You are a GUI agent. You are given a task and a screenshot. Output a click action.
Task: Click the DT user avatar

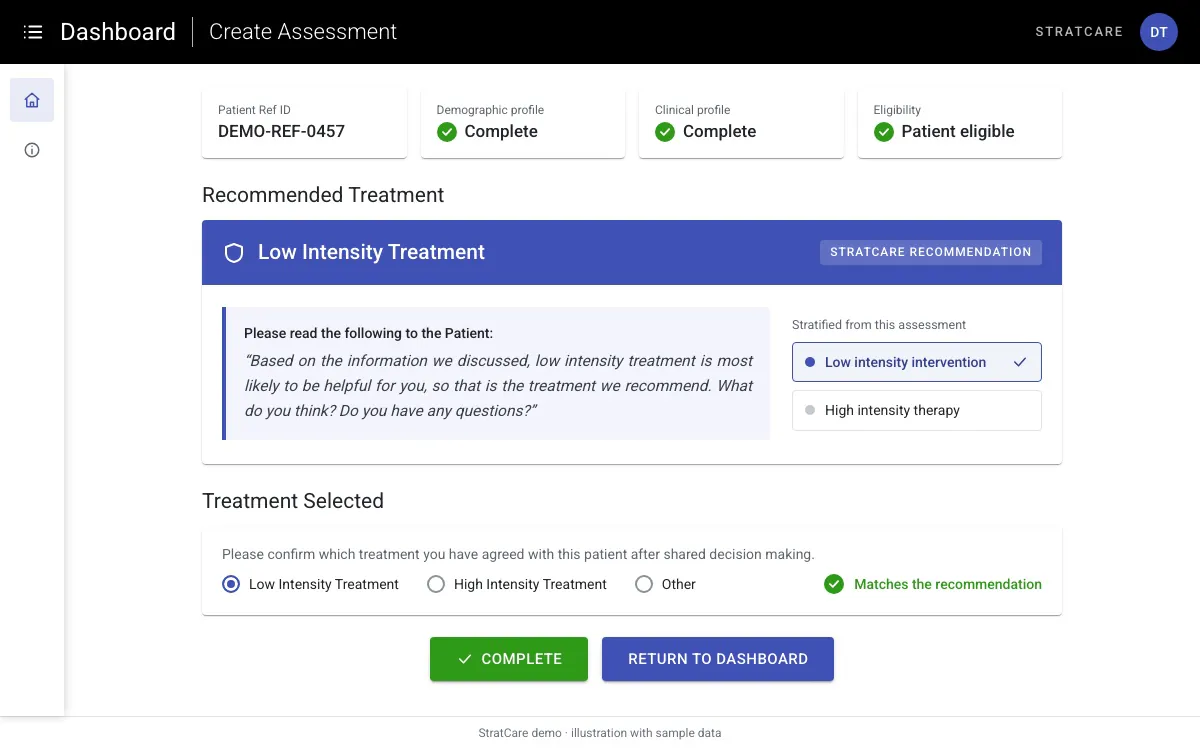point(1159,32)
